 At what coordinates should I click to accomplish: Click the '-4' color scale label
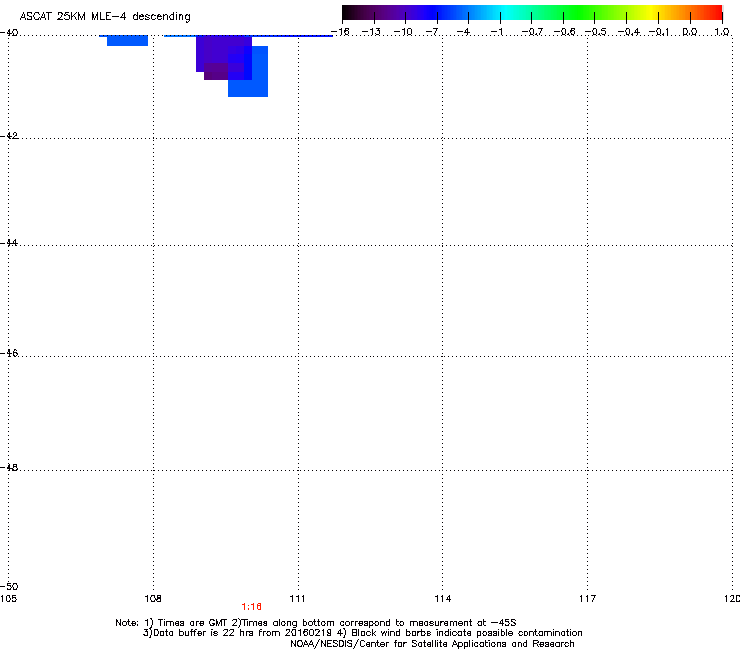click(x=464, y=32)
